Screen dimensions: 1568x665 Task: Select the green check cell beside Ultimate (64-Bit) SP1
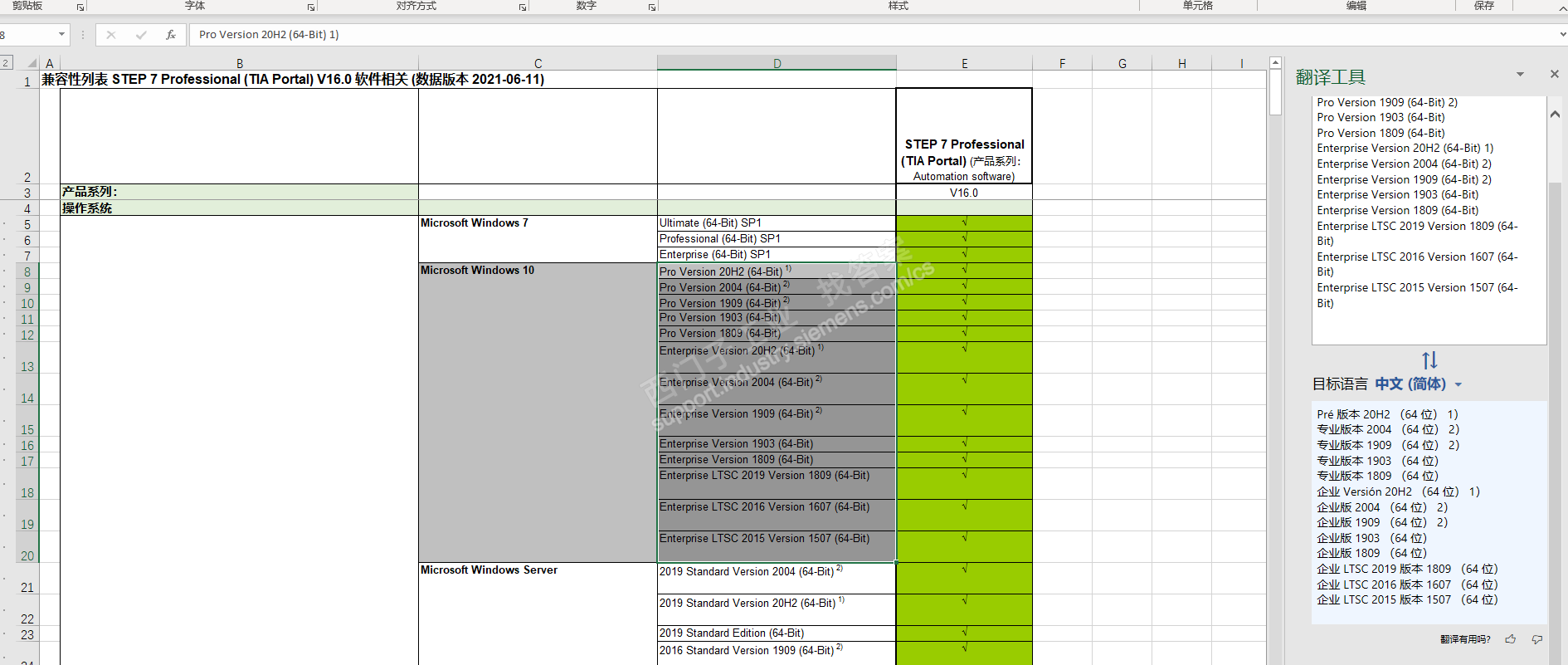coord(964,223)
